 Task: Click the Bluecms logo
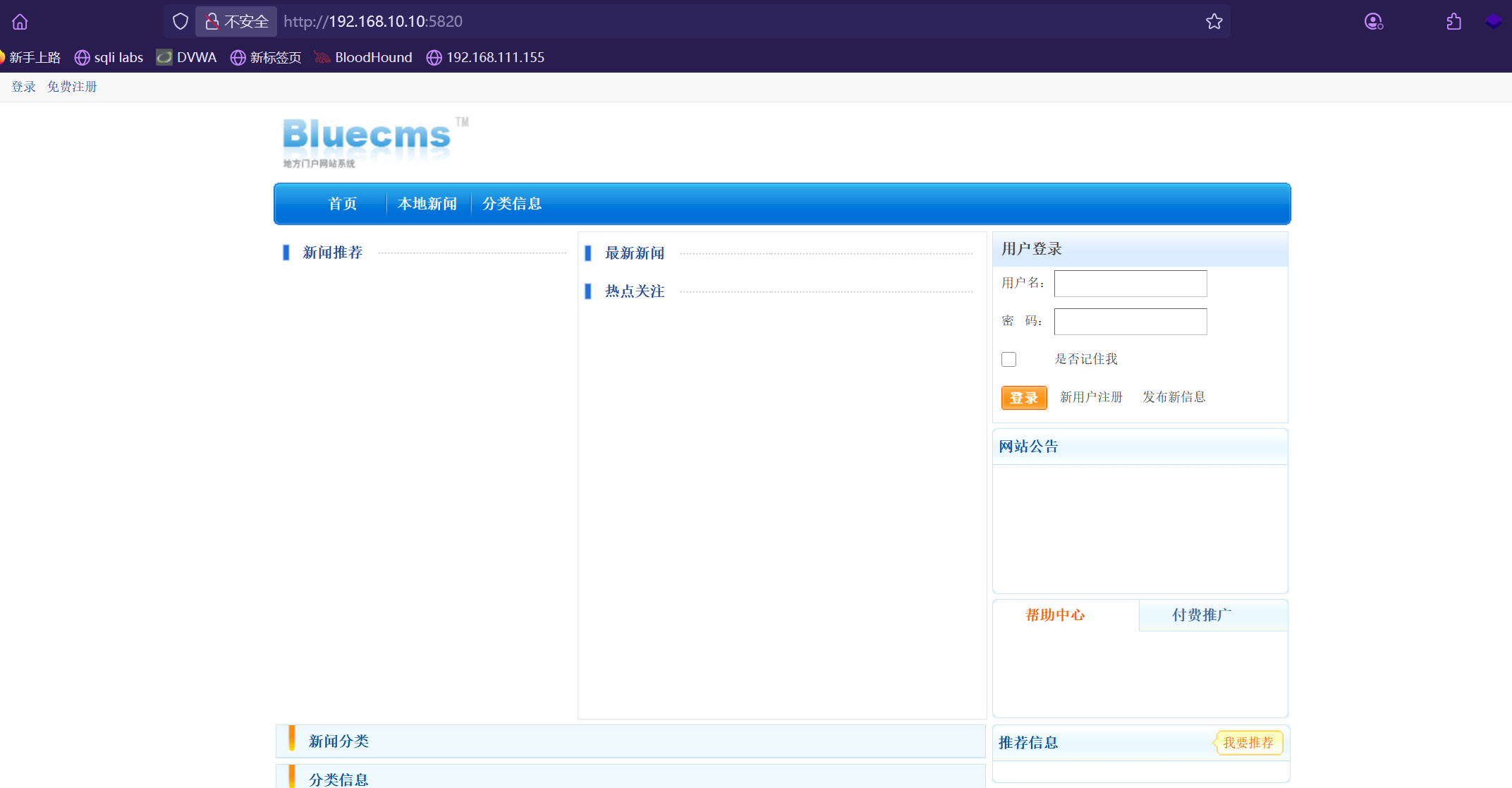367,140
